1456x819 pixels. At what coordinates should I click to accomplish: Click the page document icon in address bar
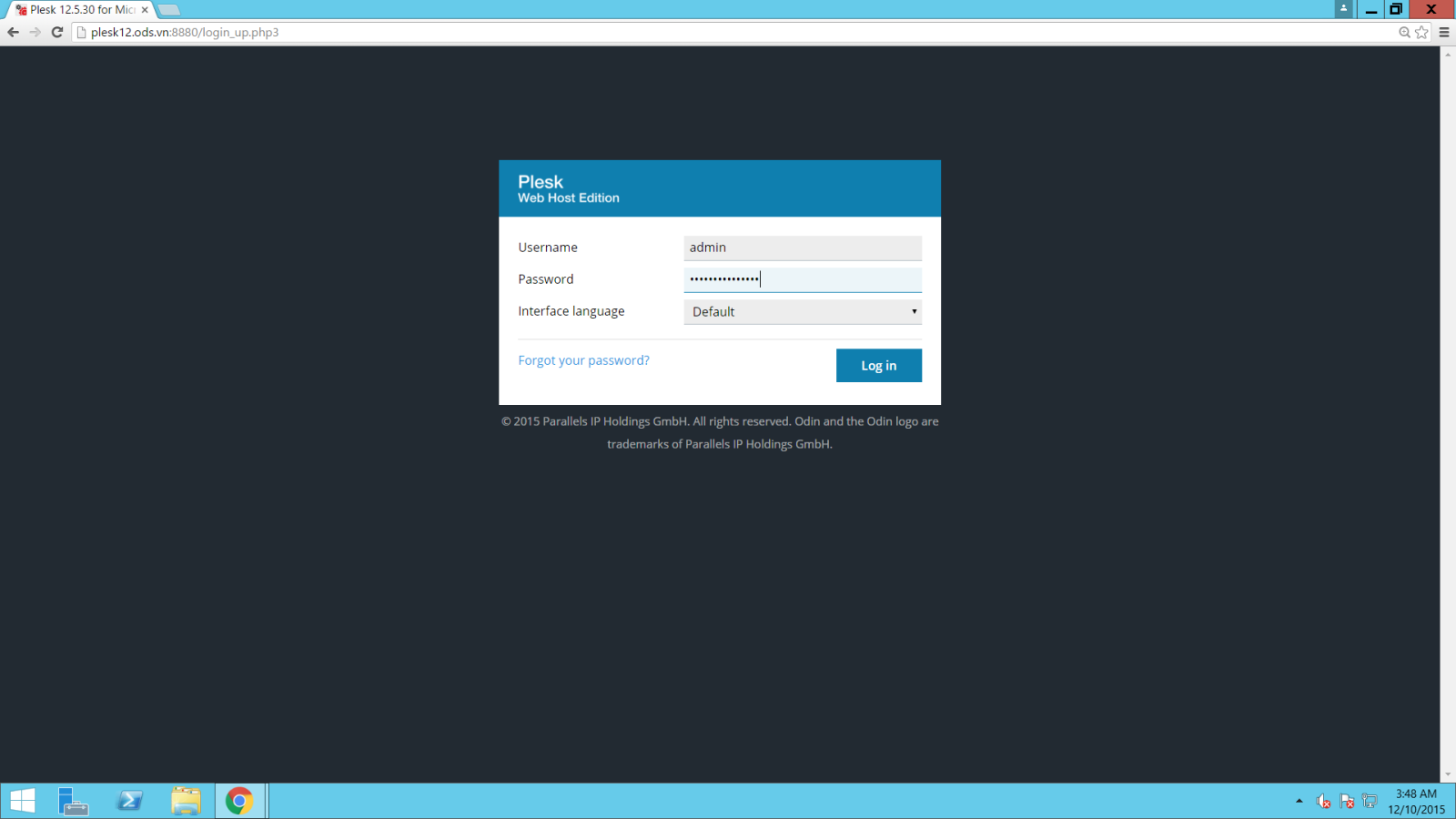pyautogui.click(x=81, y=32)
